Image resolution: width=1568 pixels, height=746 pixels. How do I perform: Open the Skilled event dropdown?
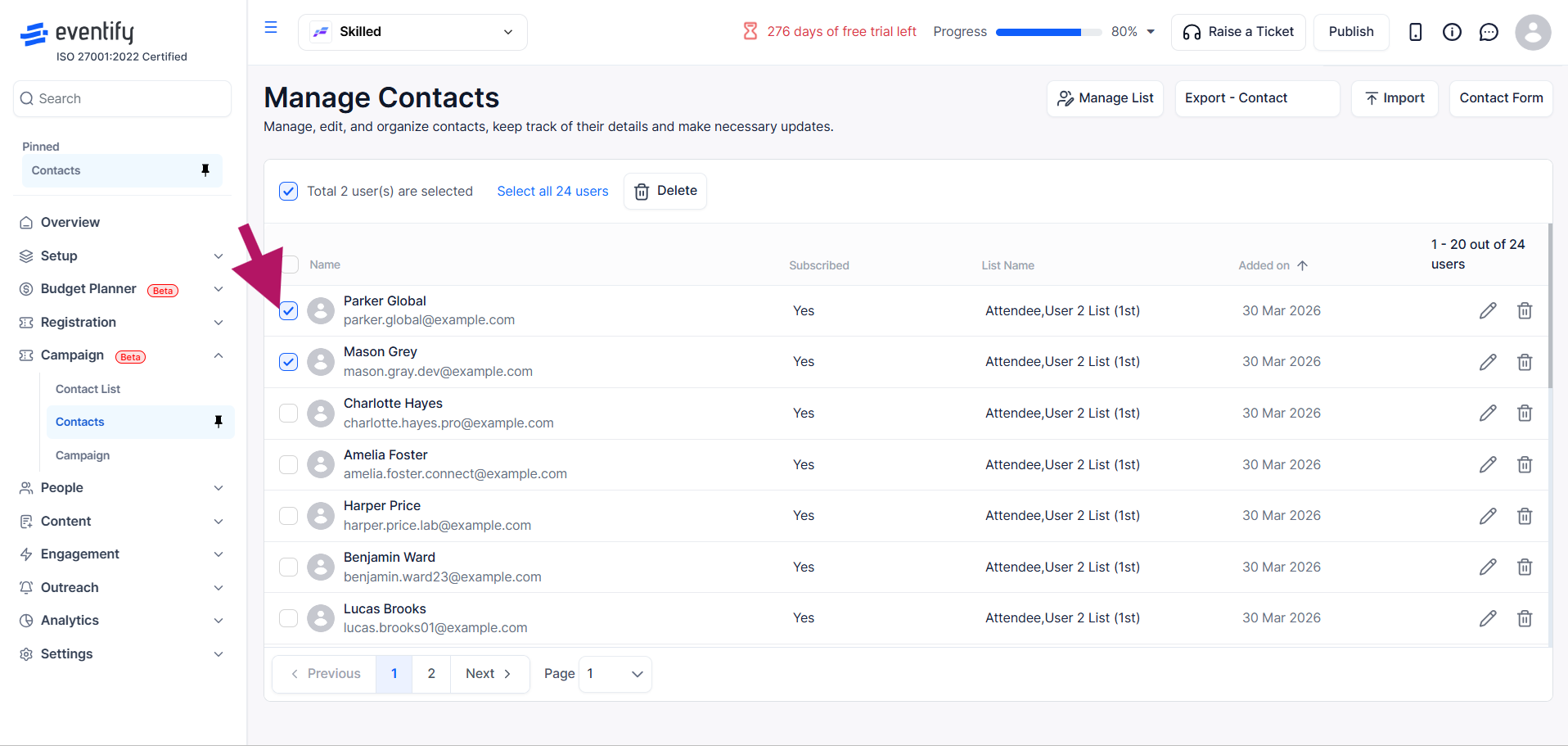[x=412, y=32]
